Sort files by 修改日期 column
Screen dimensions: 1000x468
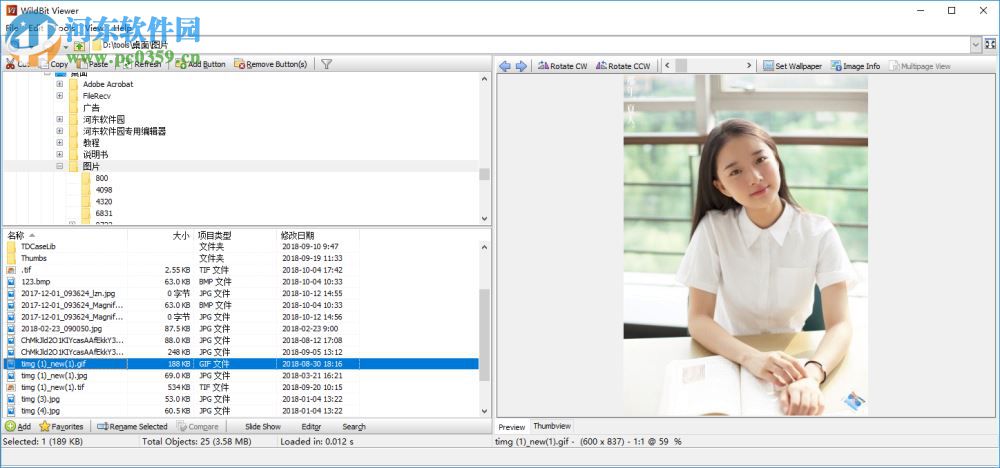tap(318, 235)
